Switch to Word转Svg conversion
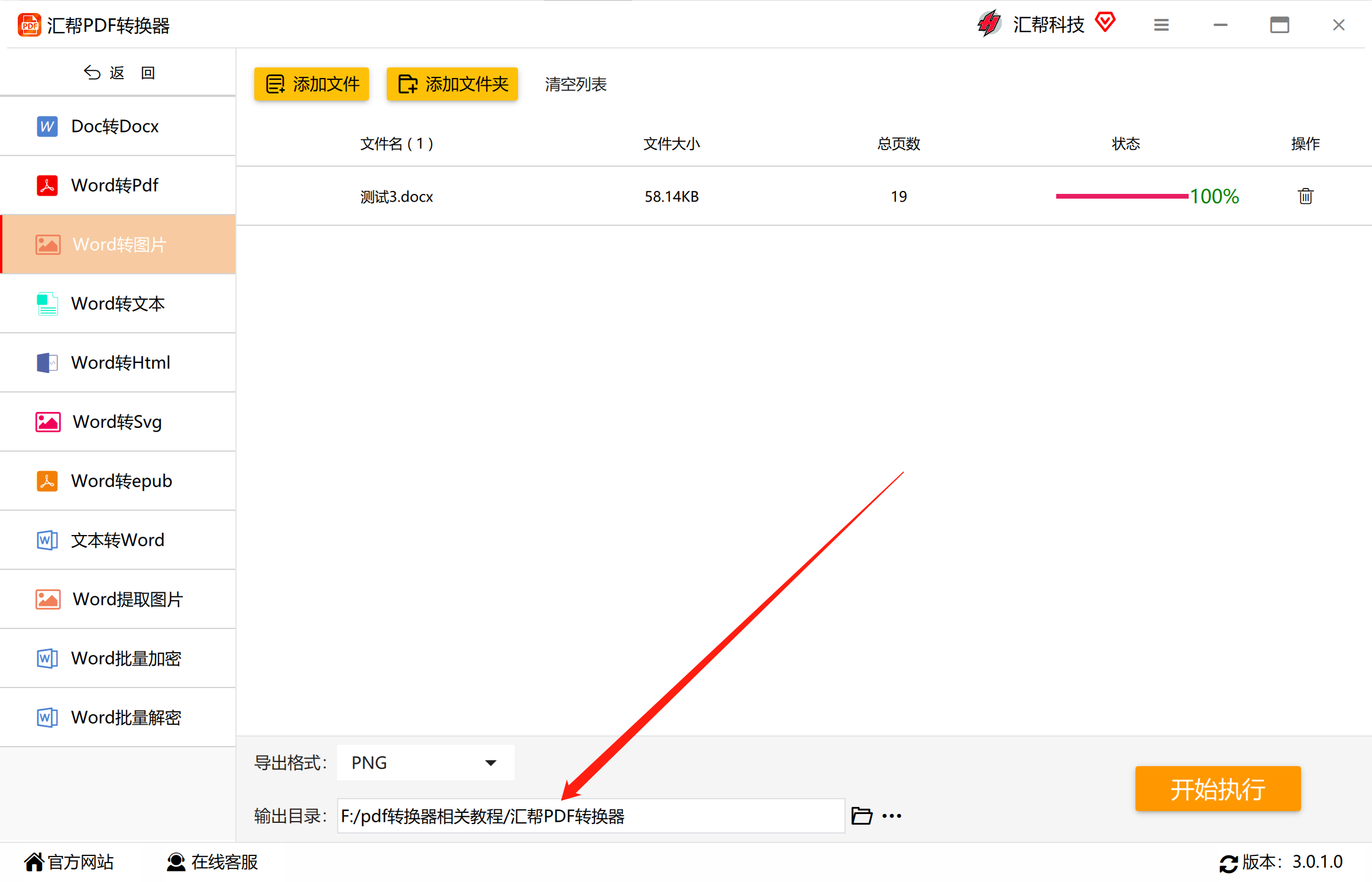The image size is (1372, 882). 118,422
